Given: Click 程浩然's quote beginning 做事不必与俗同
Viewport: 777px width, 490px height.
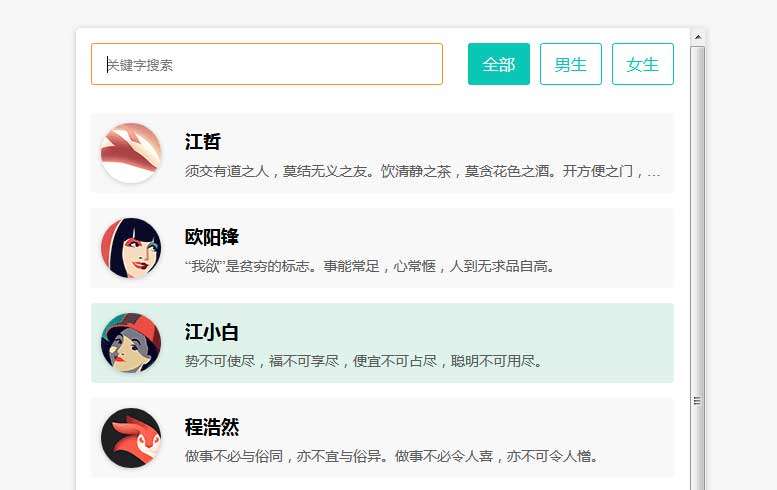Looking at the screenshot, I should coord(392,456).
